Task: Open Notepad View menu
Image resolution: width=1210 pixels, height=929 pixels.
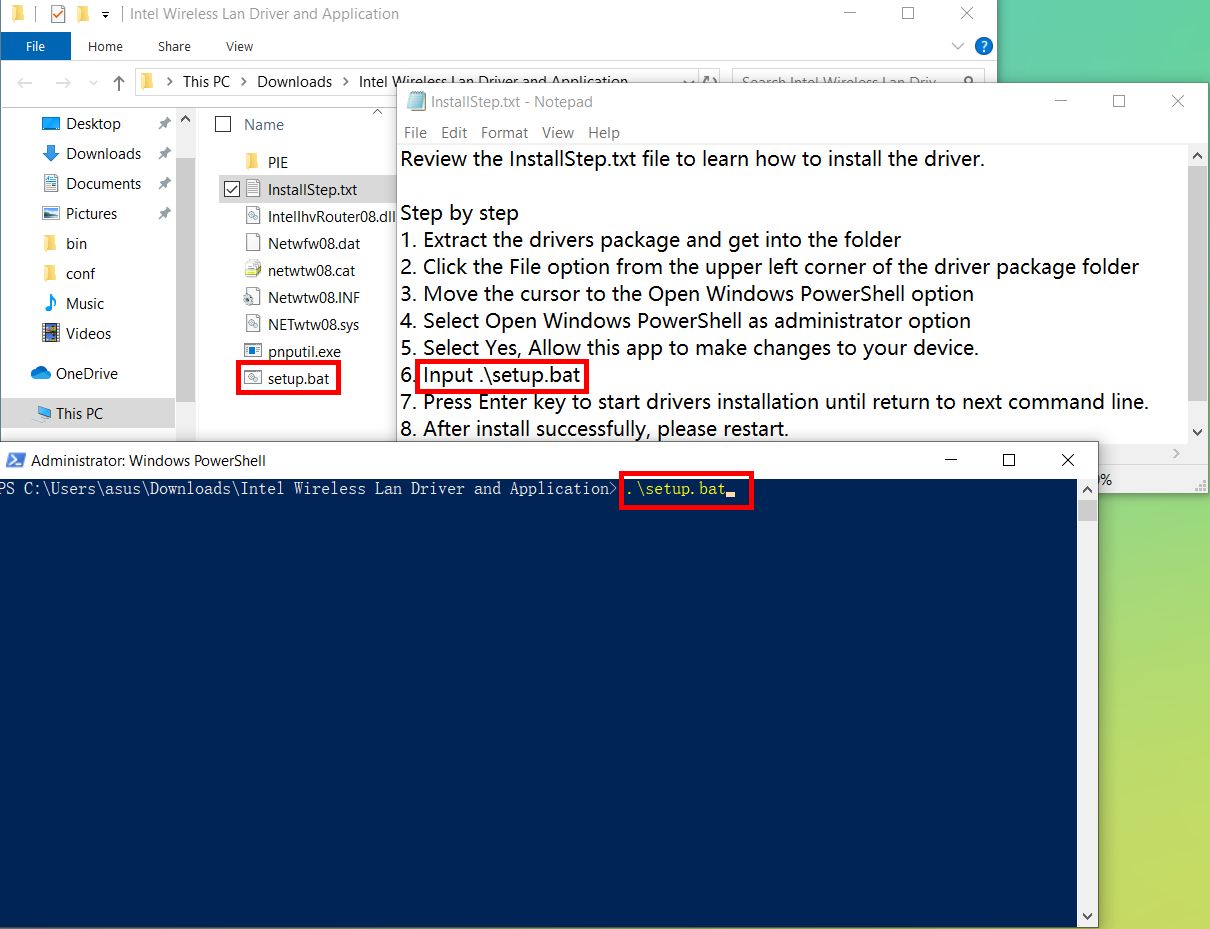Action: tap(558, 133)
